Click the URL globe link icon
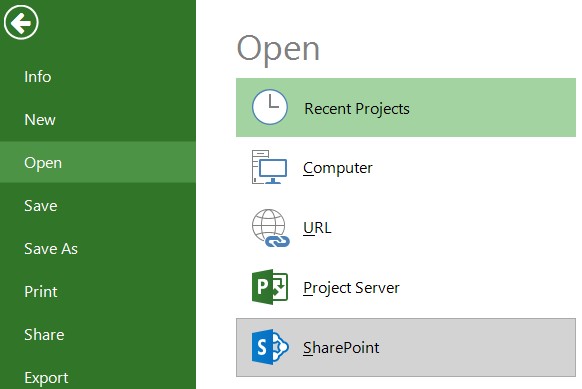 click(x=271, y=228)
